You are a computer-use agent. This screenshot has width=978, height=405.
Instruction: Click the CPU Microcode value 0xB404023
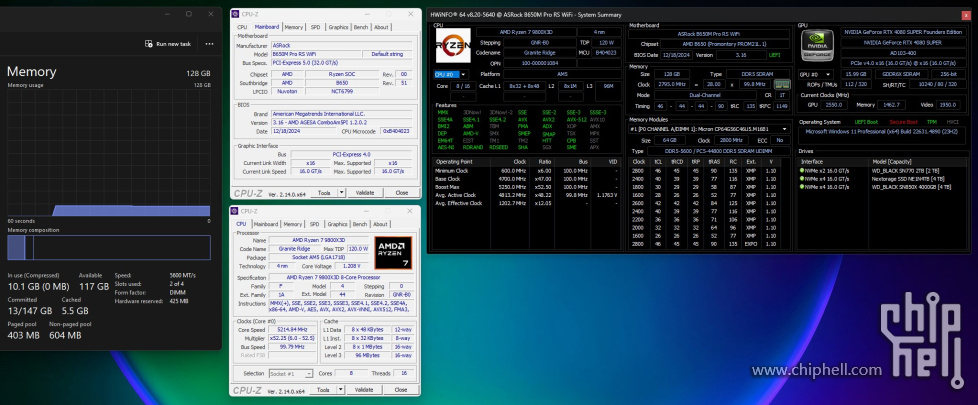point(396,132)
